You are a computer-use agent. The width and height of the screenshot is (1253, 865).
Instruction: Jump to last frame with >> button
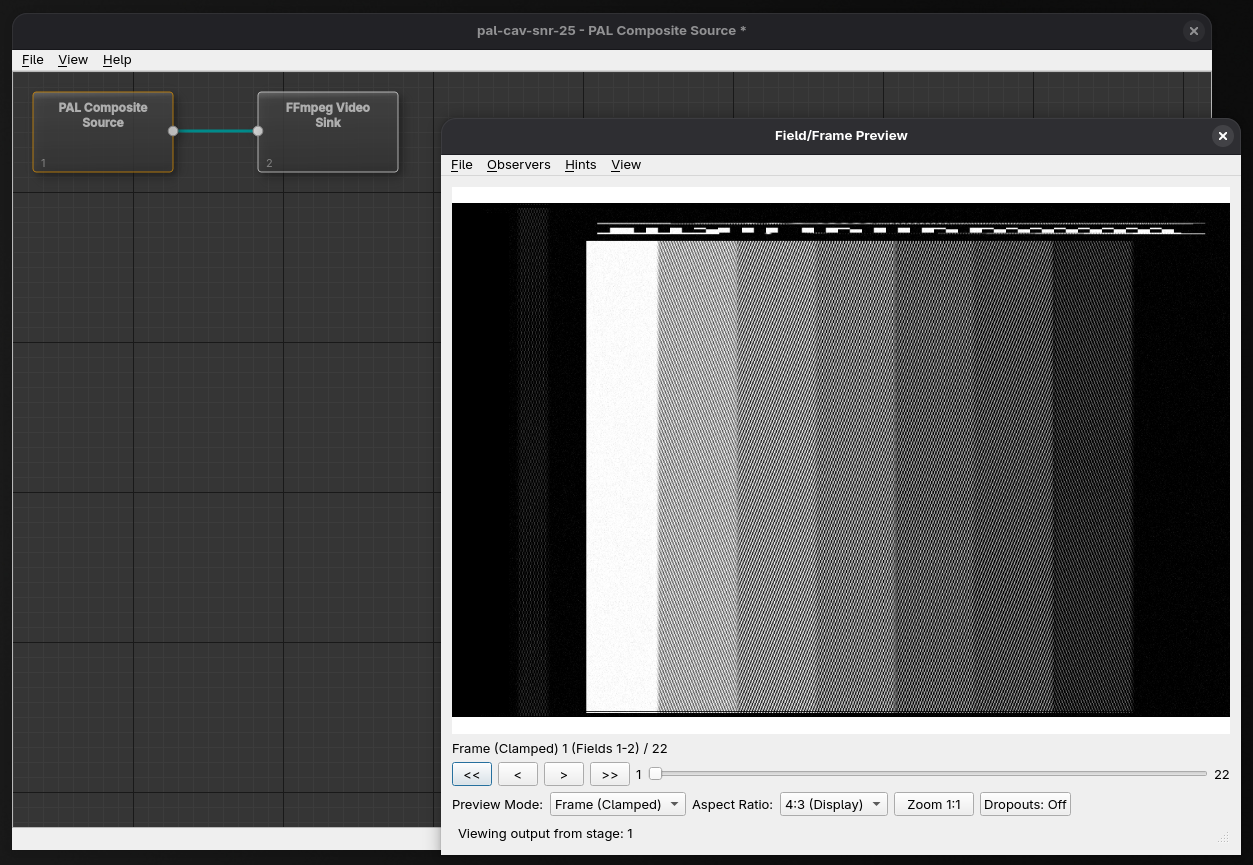coord(610,774)
